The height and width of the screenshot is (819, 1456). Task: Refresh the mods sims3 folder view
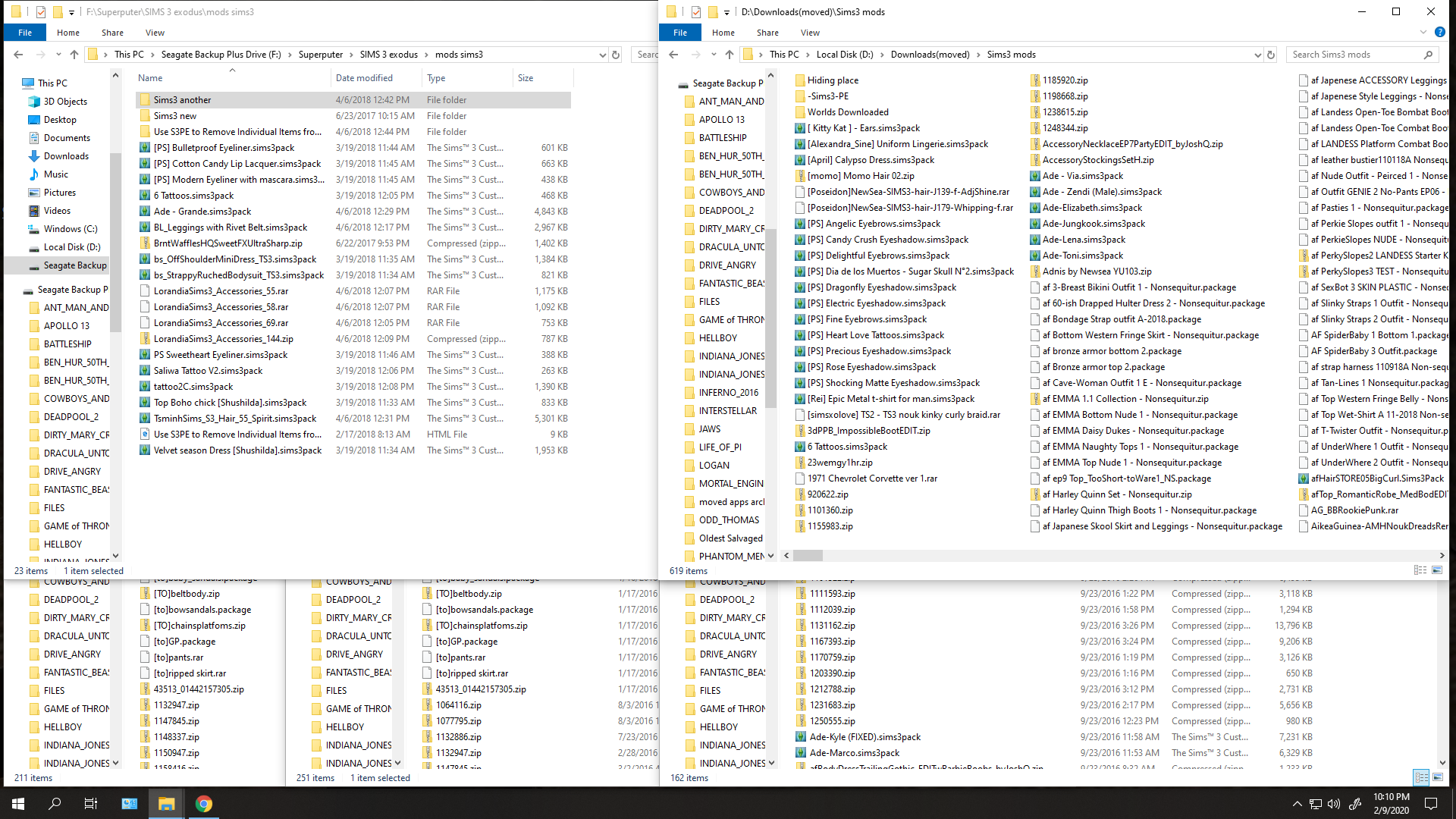pyautogui.click(x=616, y=55)
